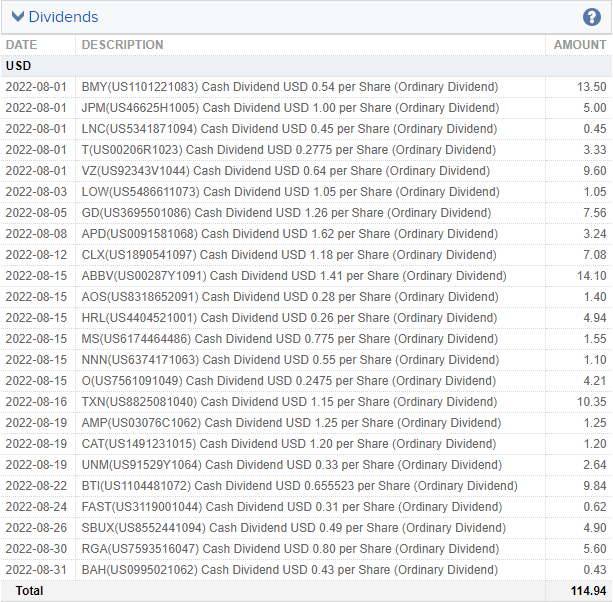613x602 pixels.
Task: Select the APD cash dividend description
Action: coord(290,234)
